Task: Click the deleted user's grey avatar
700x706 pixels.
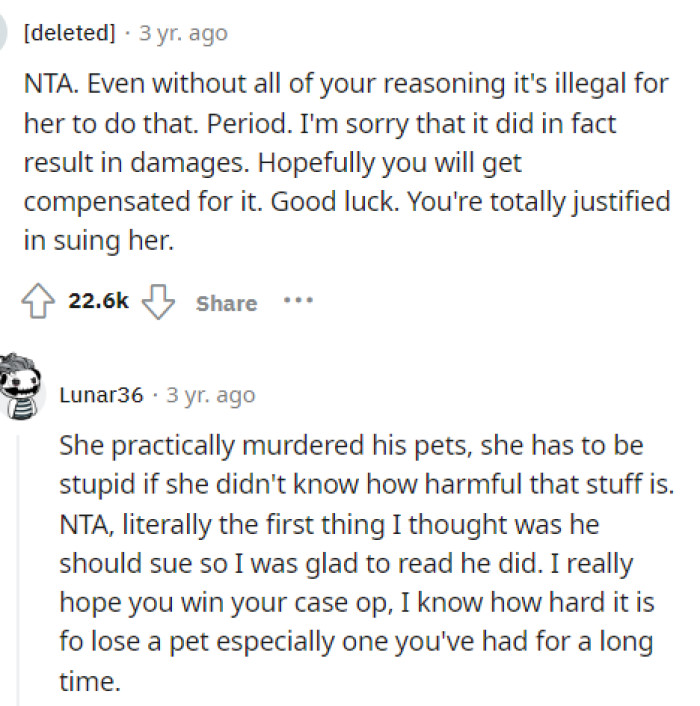Action: click(x=5, y=32)
